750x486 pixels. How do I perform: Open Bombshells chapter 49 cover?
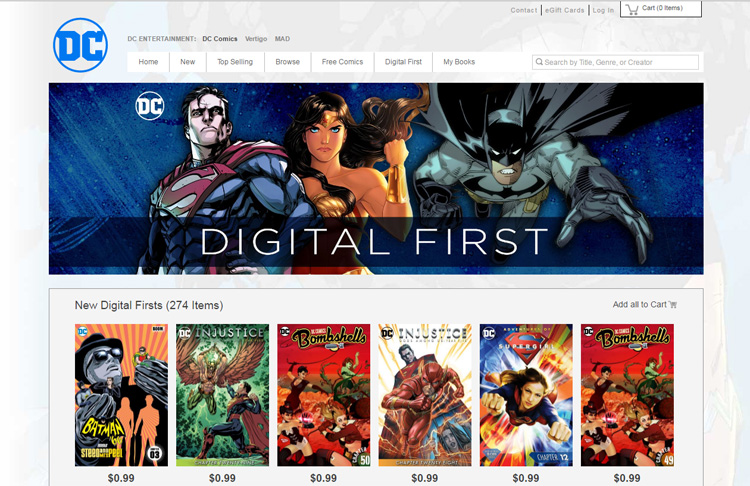pyautogui.click(x=627, y=395)
